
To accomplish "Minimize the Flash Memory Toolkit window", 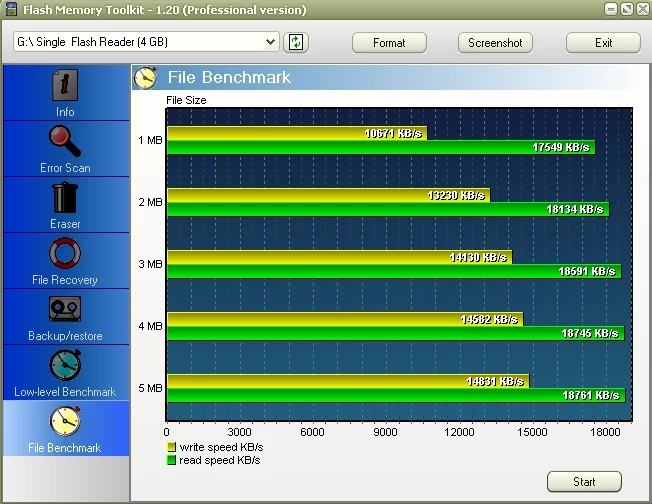I will tap(610, 9).
